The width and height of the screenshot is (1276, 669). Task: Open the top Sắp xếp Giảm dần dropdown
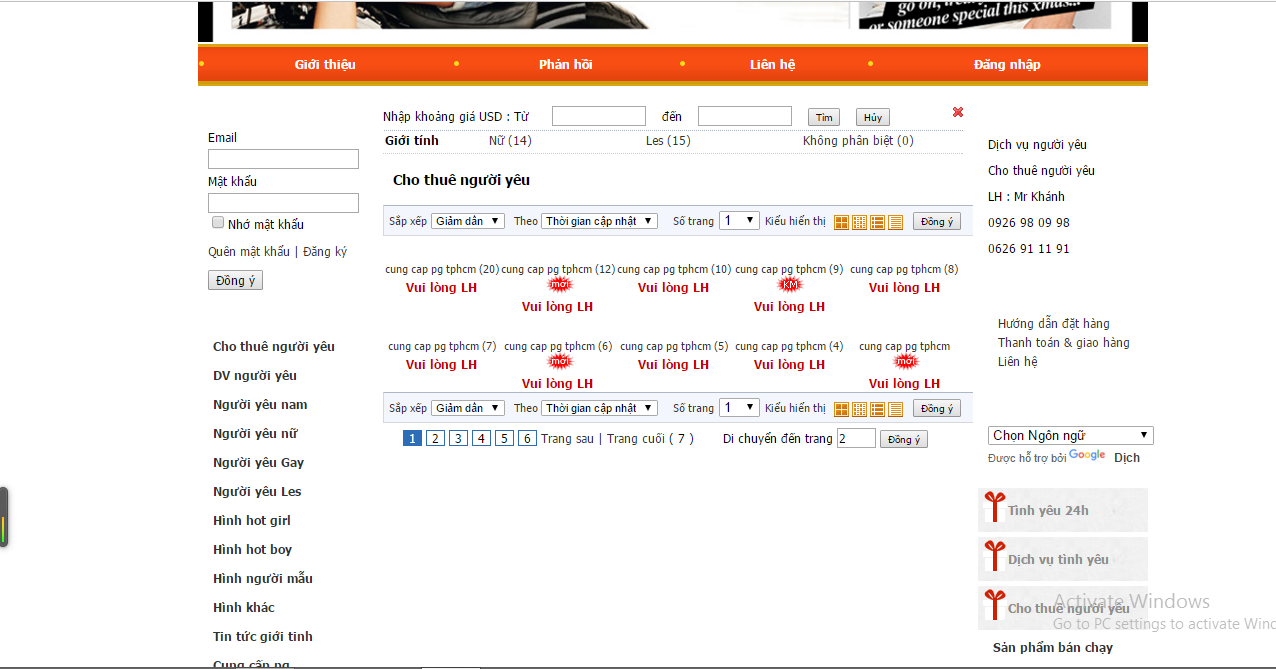click(467, 221)
